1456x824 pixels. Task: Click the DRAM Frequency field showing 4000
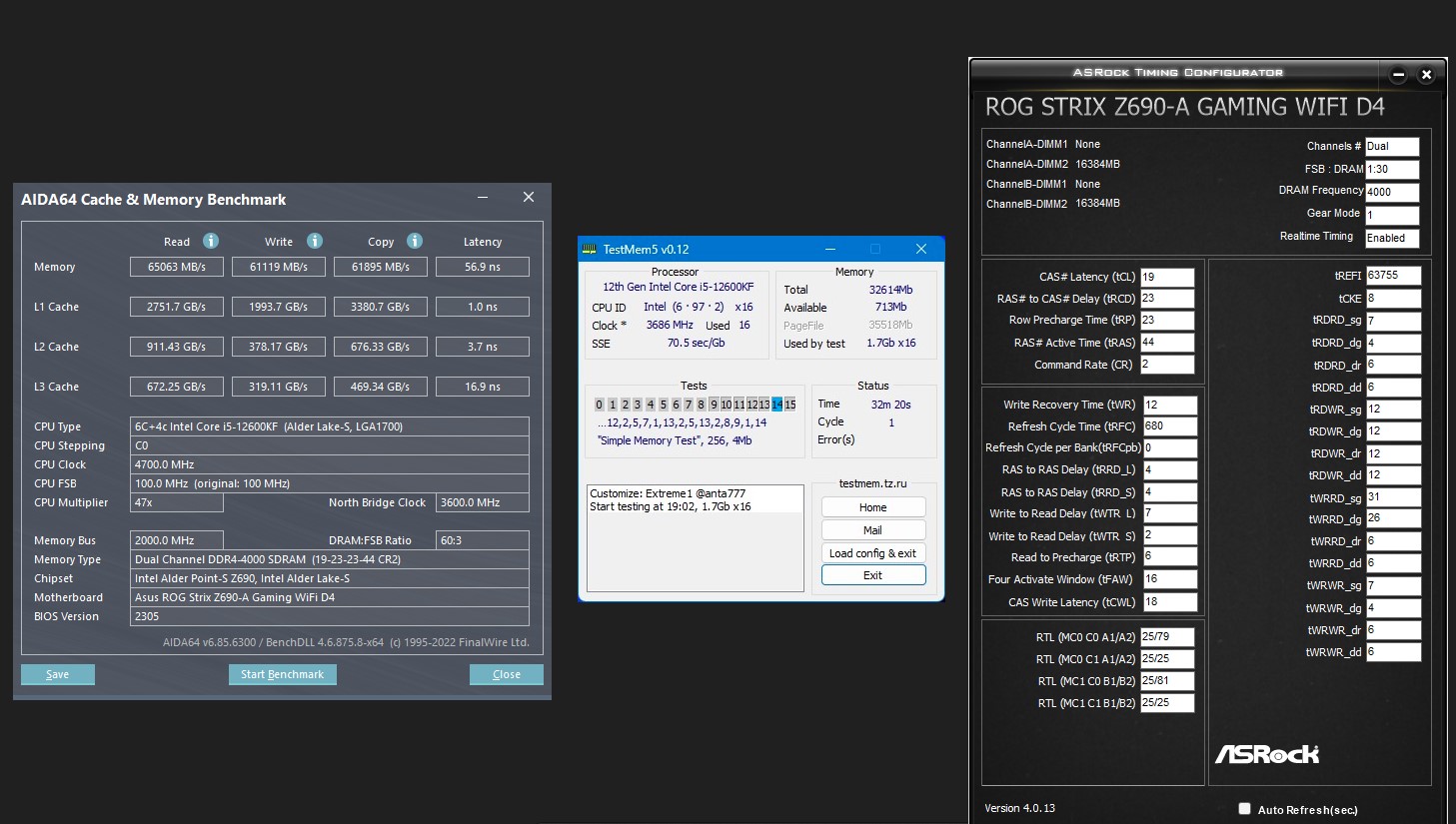(x=1392, y=192)
